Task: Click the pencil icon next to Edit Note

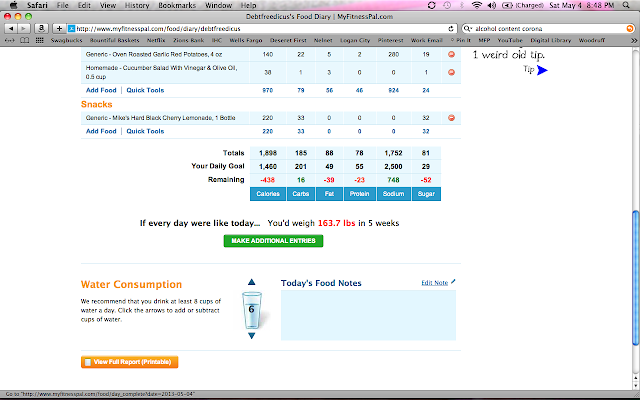Action: click(453, 282)
